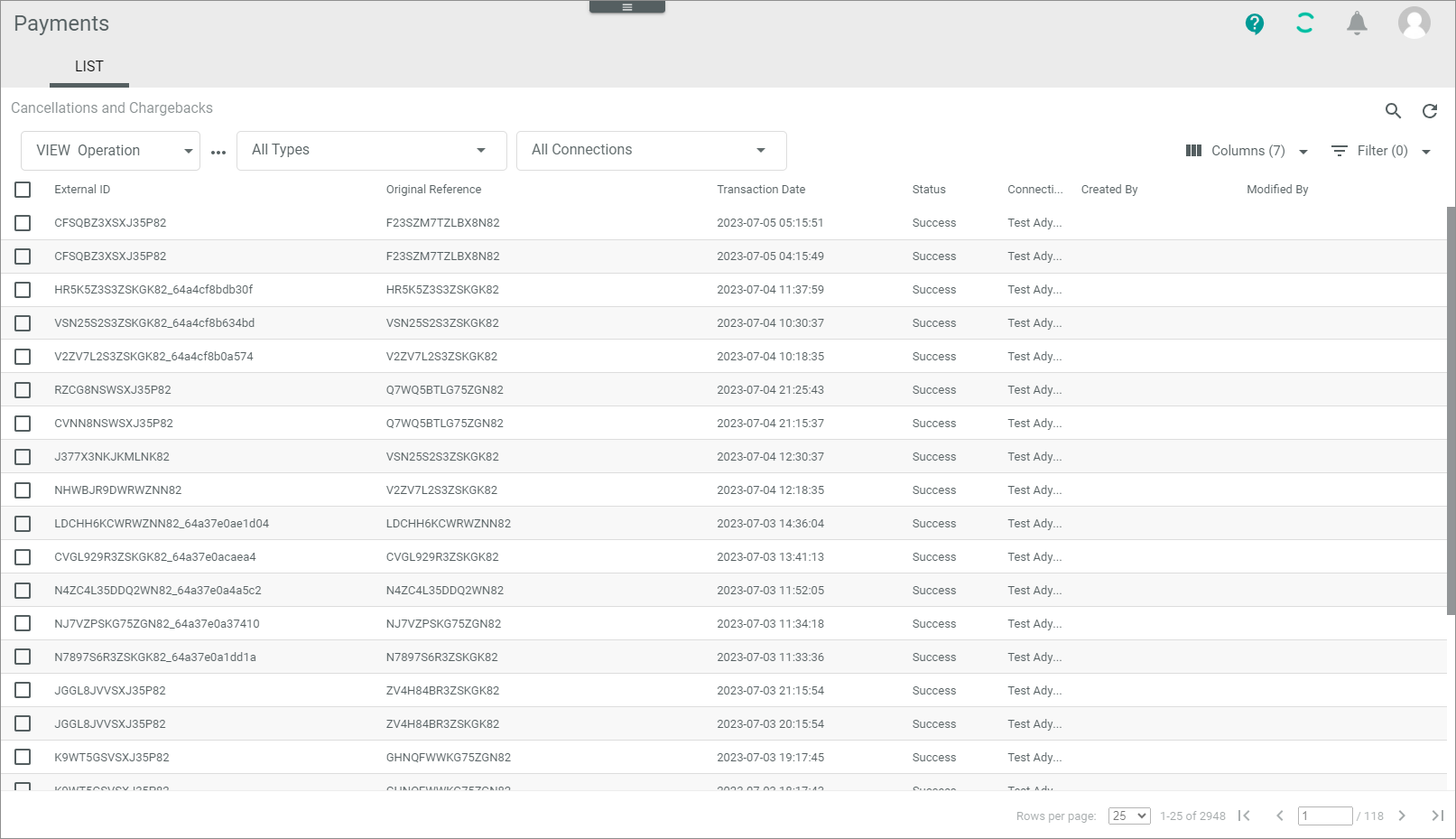Refresh the payments list with reload icon
1456x839 pixels.
coord(1430,110)
